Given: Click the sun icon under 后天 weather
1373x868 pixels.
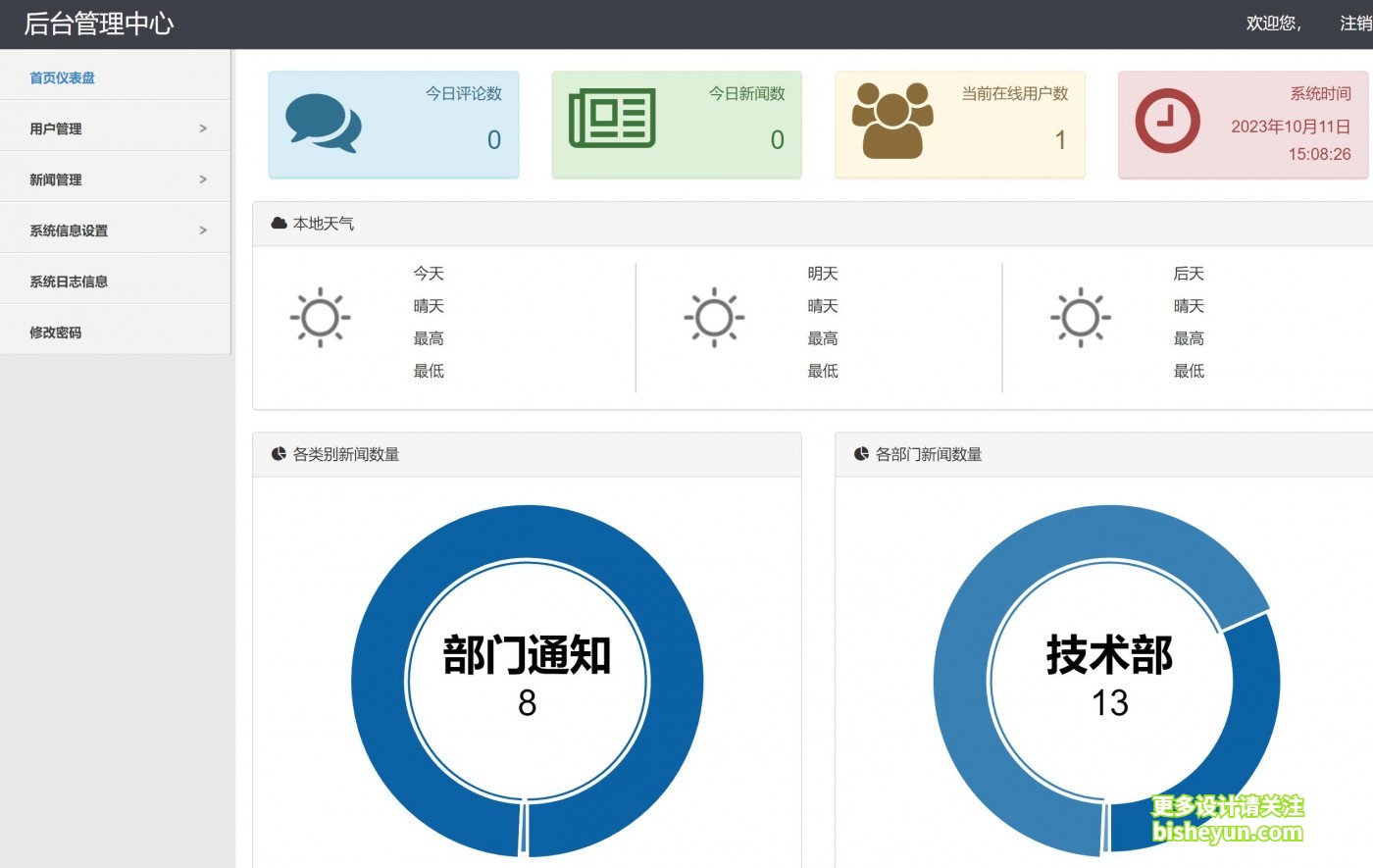Looking at the screenshot, I should click(1080, 317).
